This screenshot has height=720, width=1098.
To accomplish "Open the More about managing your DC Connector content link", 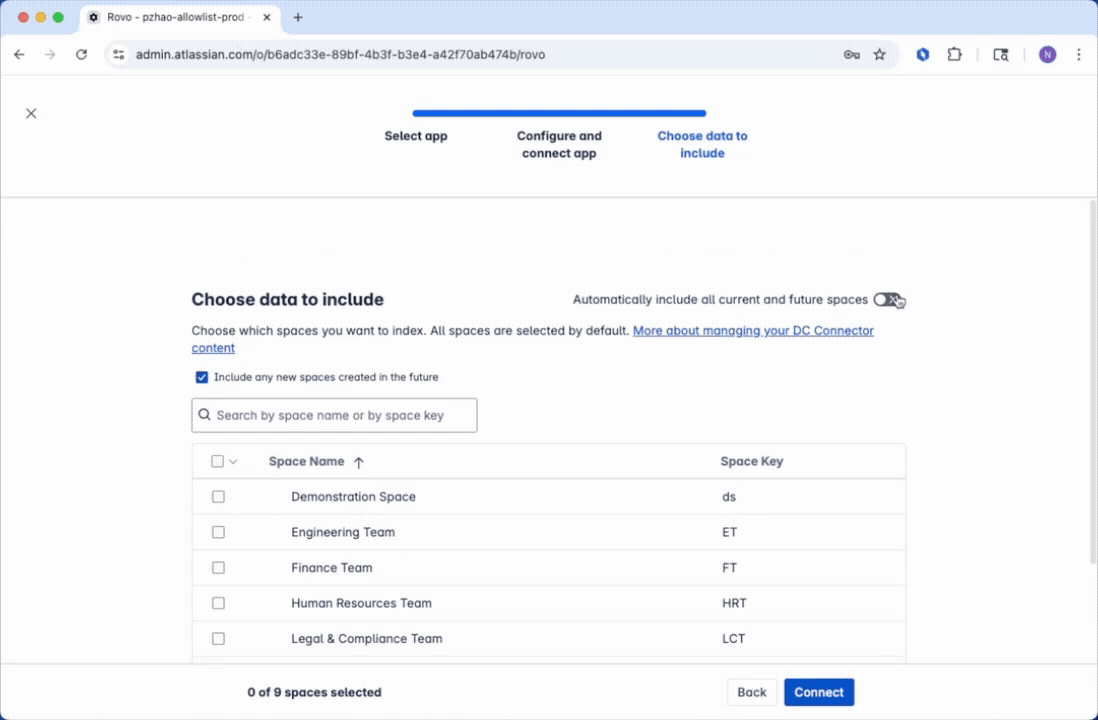I will [x=753, y=330].
